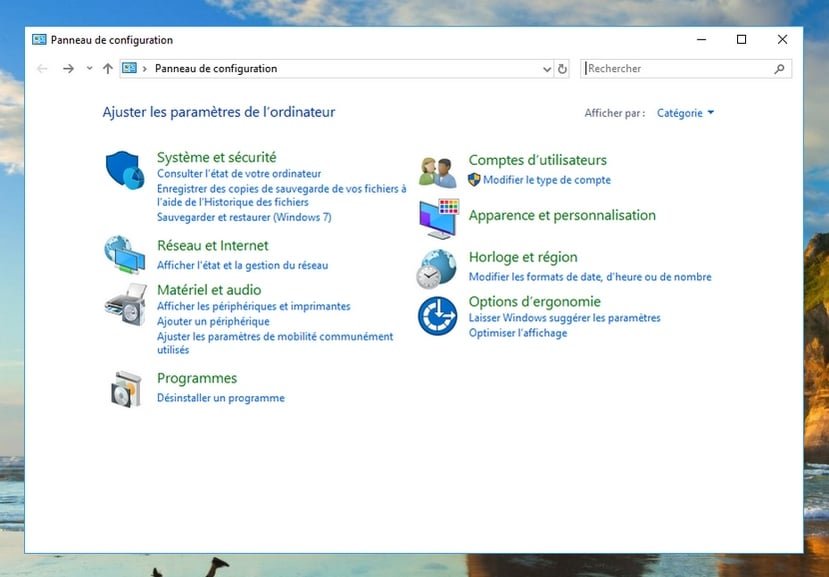This screenshot has height=577, width=829.
Task: Open Comptes d'utilisateurs heading
Action: pyautogui.click(x=538, y=160)
